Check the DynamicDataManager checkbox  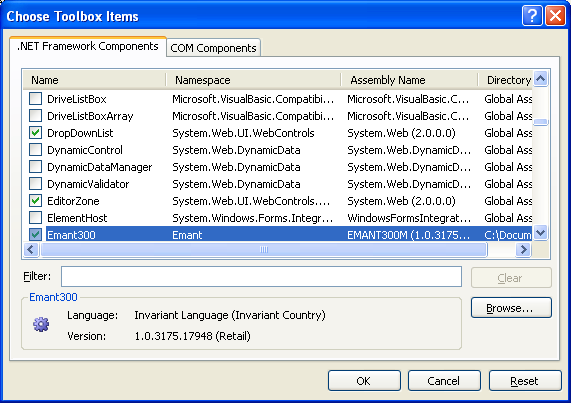tap(35, 167)
